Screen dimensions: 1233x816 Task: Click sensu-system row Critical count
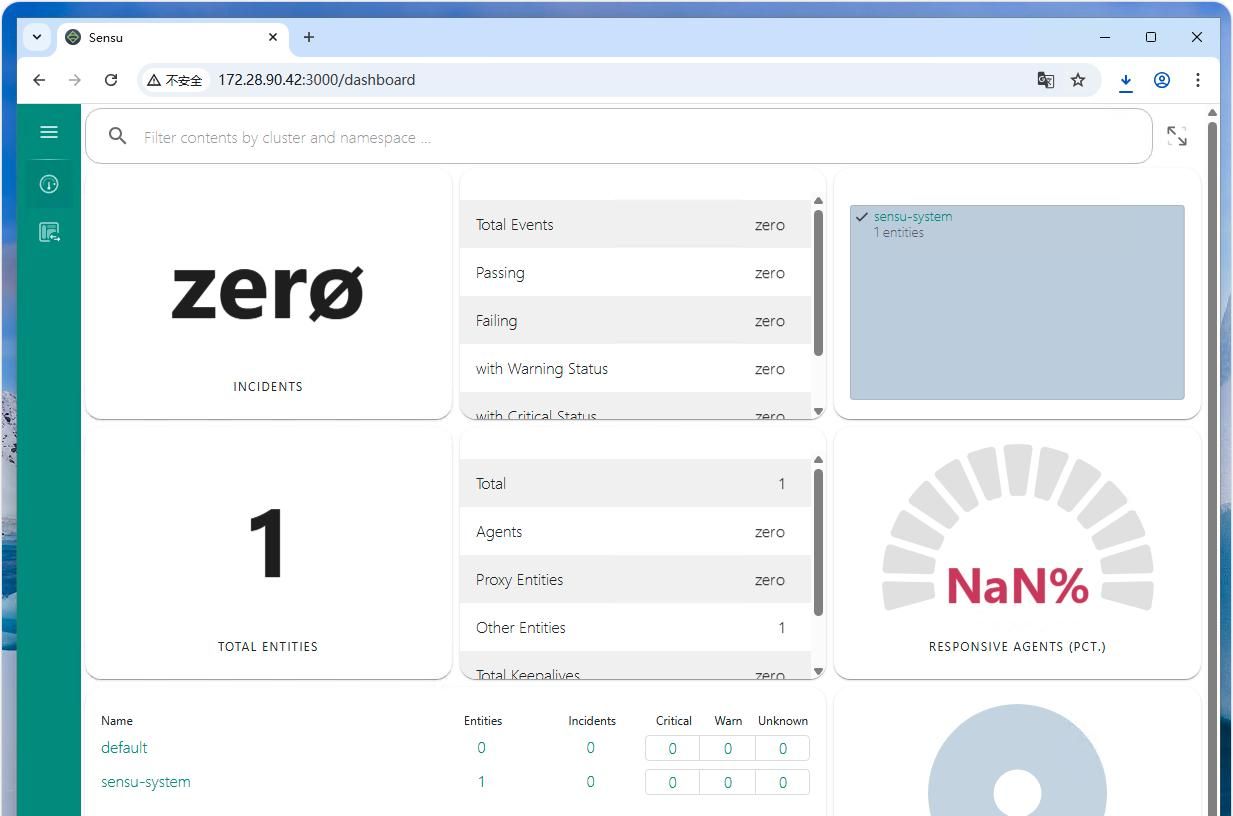click(x=672, y=782)
